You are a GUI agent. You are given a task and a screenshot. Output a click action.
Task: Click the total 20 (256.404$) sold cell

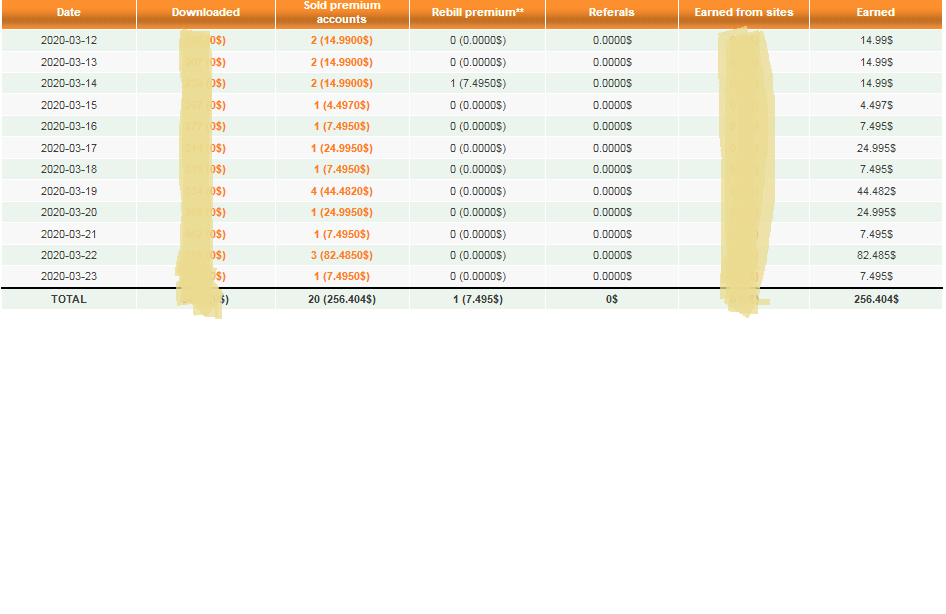[342, 299]
